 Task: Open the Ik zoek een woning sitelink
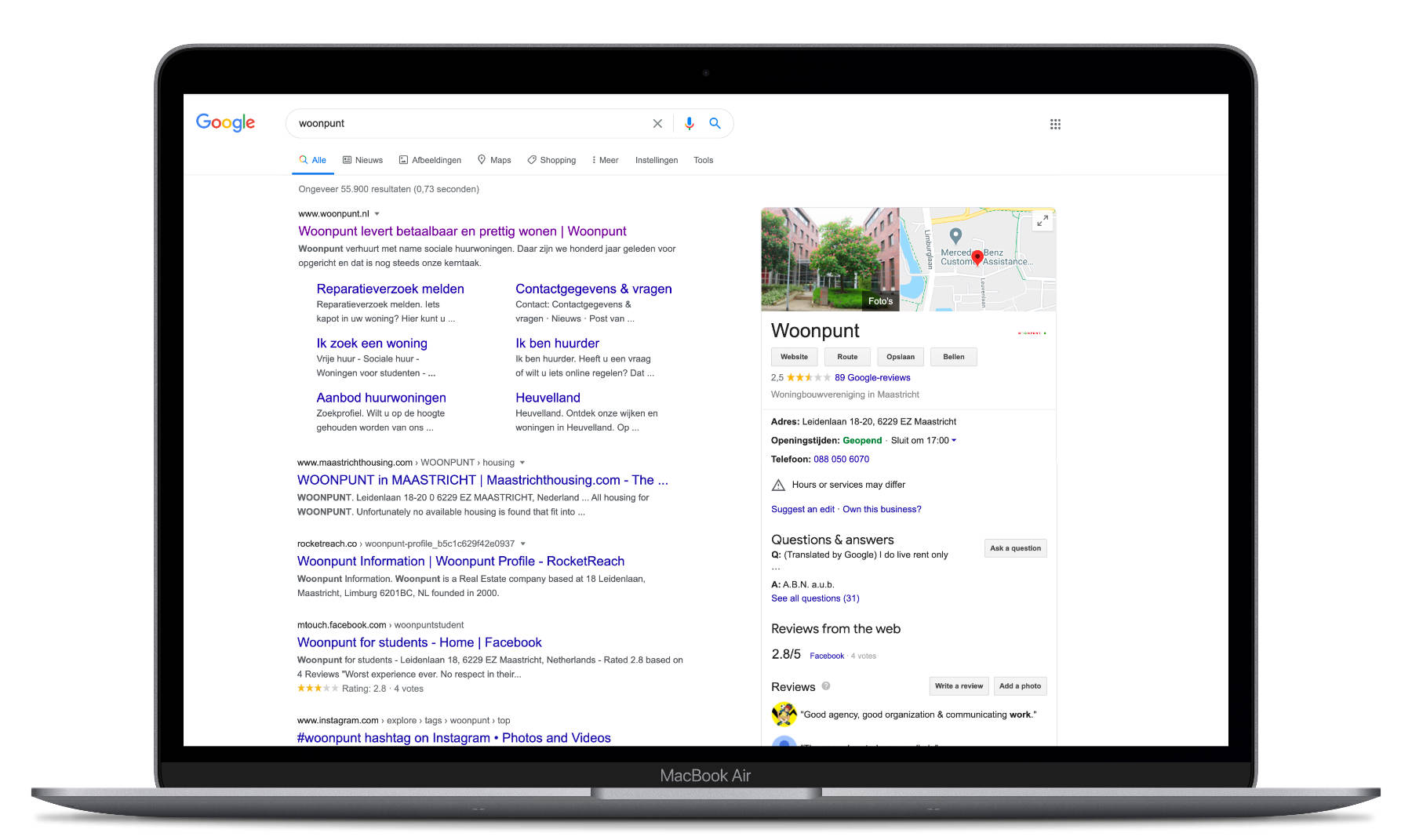pos(372,343)
